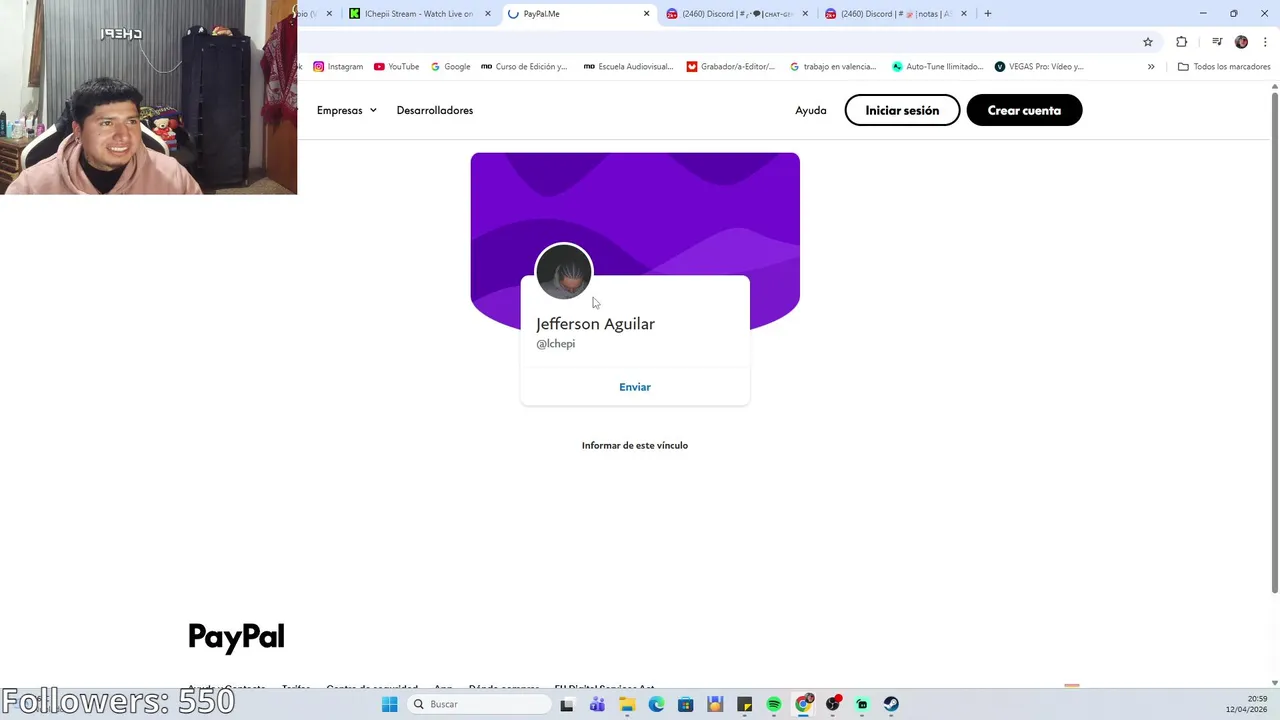
Task: Open Spotify from the taskbar
Action: 774,704
